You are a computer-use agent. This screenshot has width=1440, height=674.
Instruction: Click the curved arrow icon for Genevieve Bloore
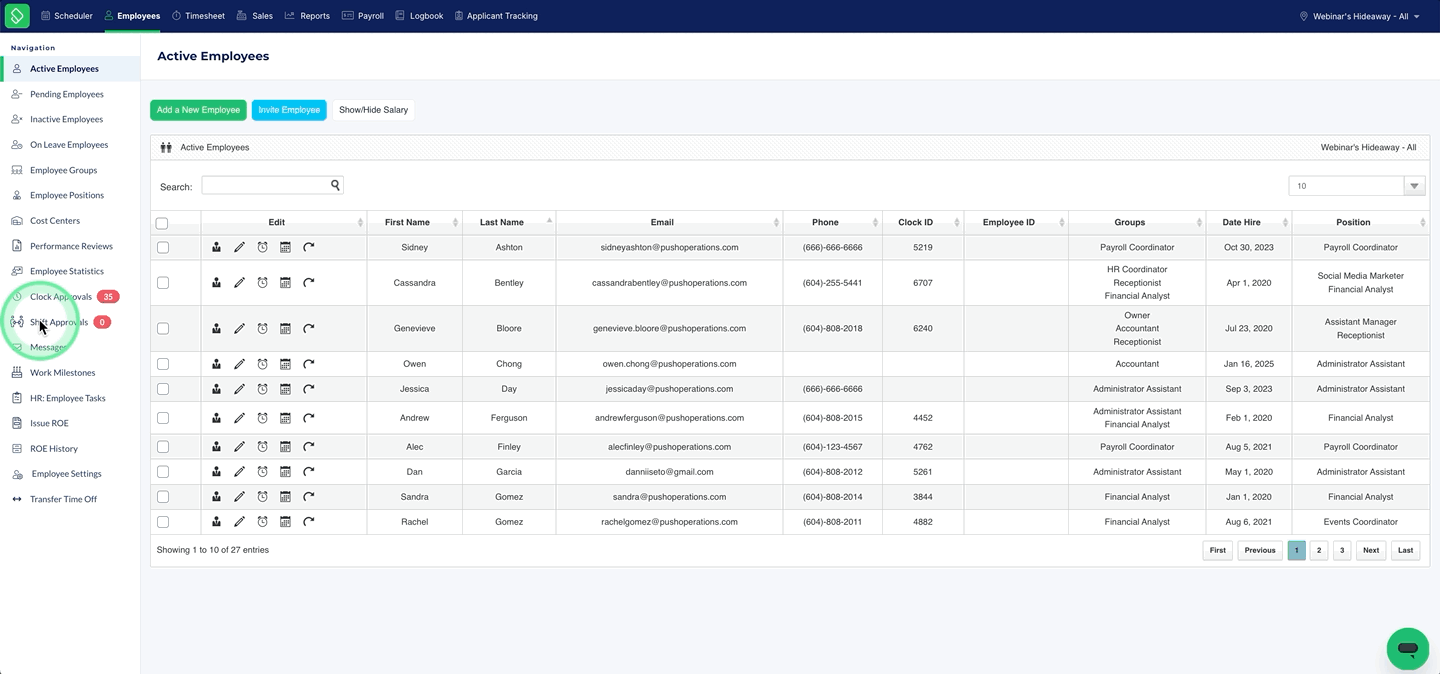(309, 328)
